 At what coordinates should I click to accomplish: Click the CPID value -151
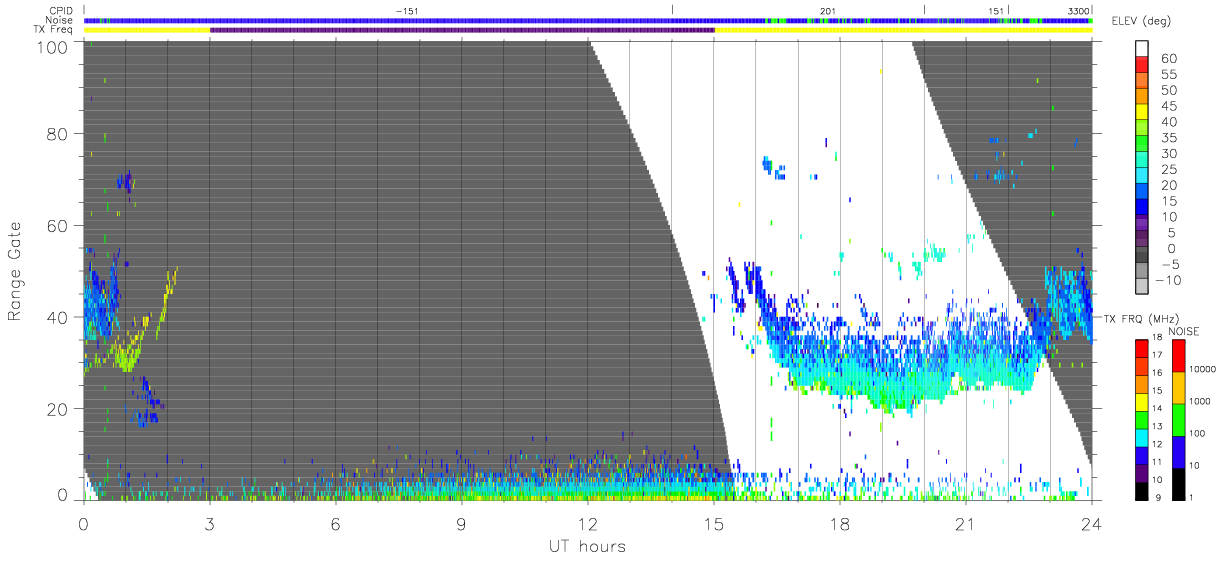pos(406,11)
